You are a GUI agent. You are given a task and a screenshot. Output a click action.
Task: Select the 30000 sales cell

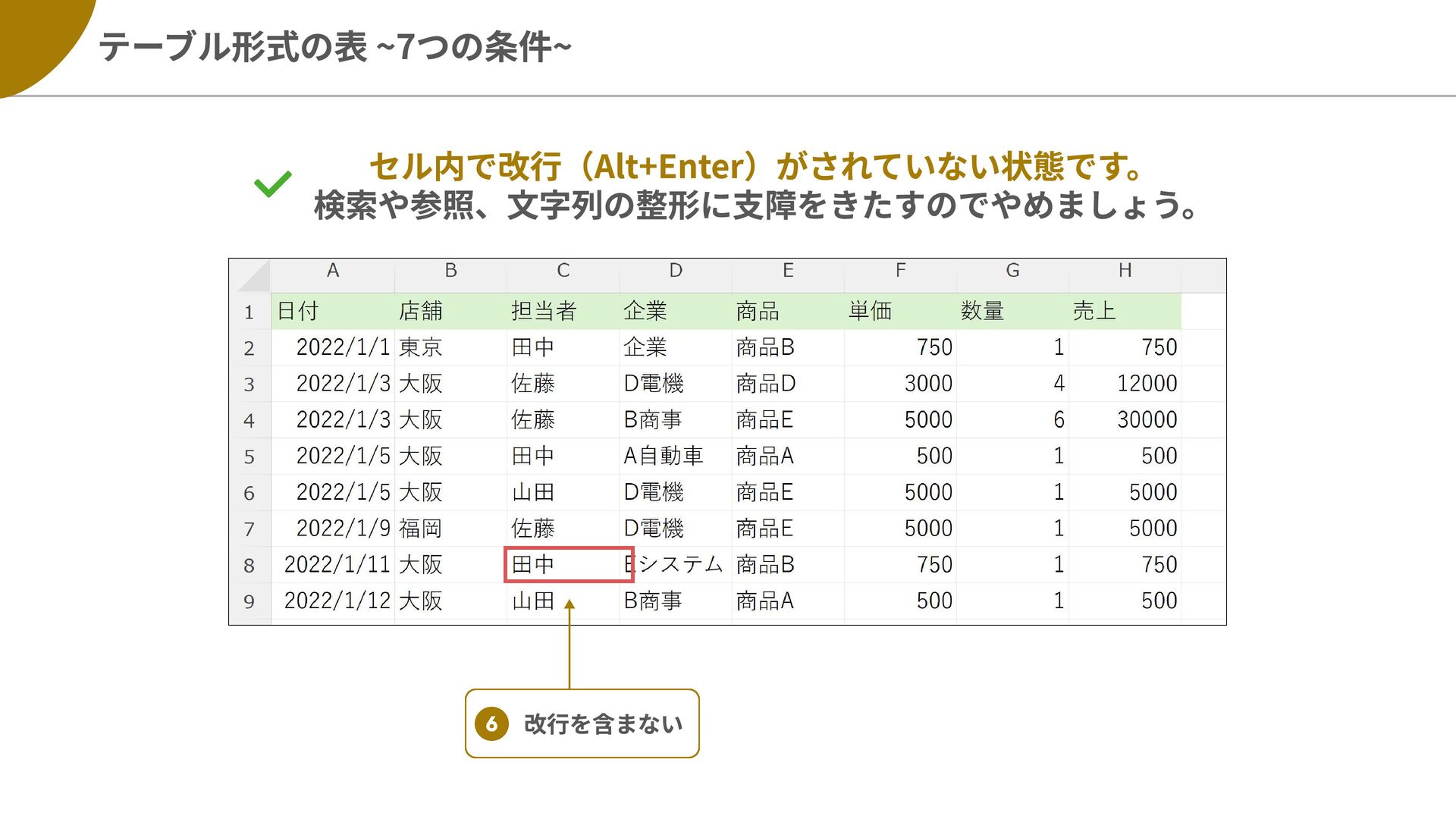tap(1125, 420)
